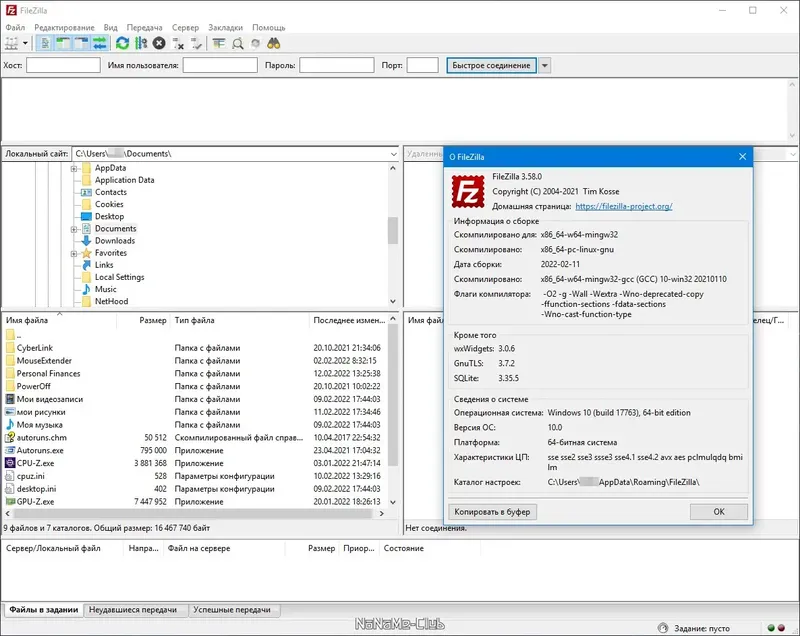Click local file list horizontal scrollbar
The height and width of the screenshot is (636, 800).
click(194, 514)
